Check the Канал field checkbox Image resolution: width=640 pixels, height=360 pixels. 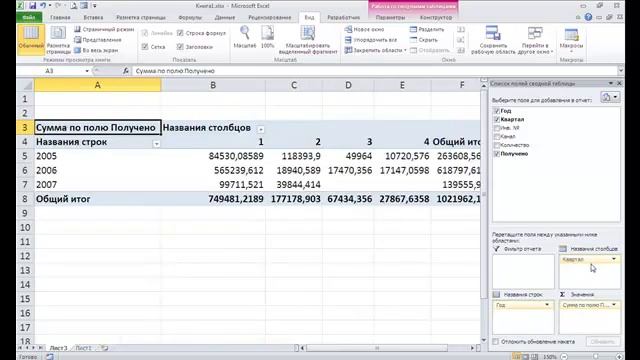coord(497,137)
